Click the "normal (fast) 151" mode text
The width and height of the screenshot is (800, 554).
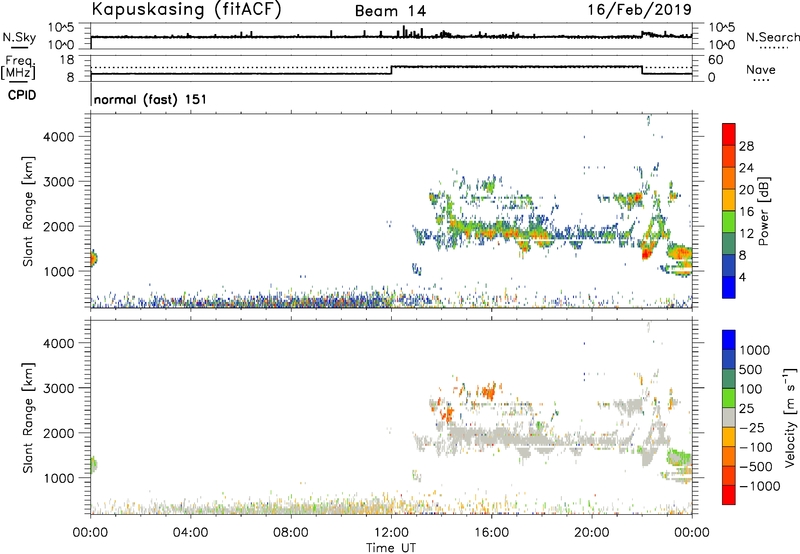(151, 99)
